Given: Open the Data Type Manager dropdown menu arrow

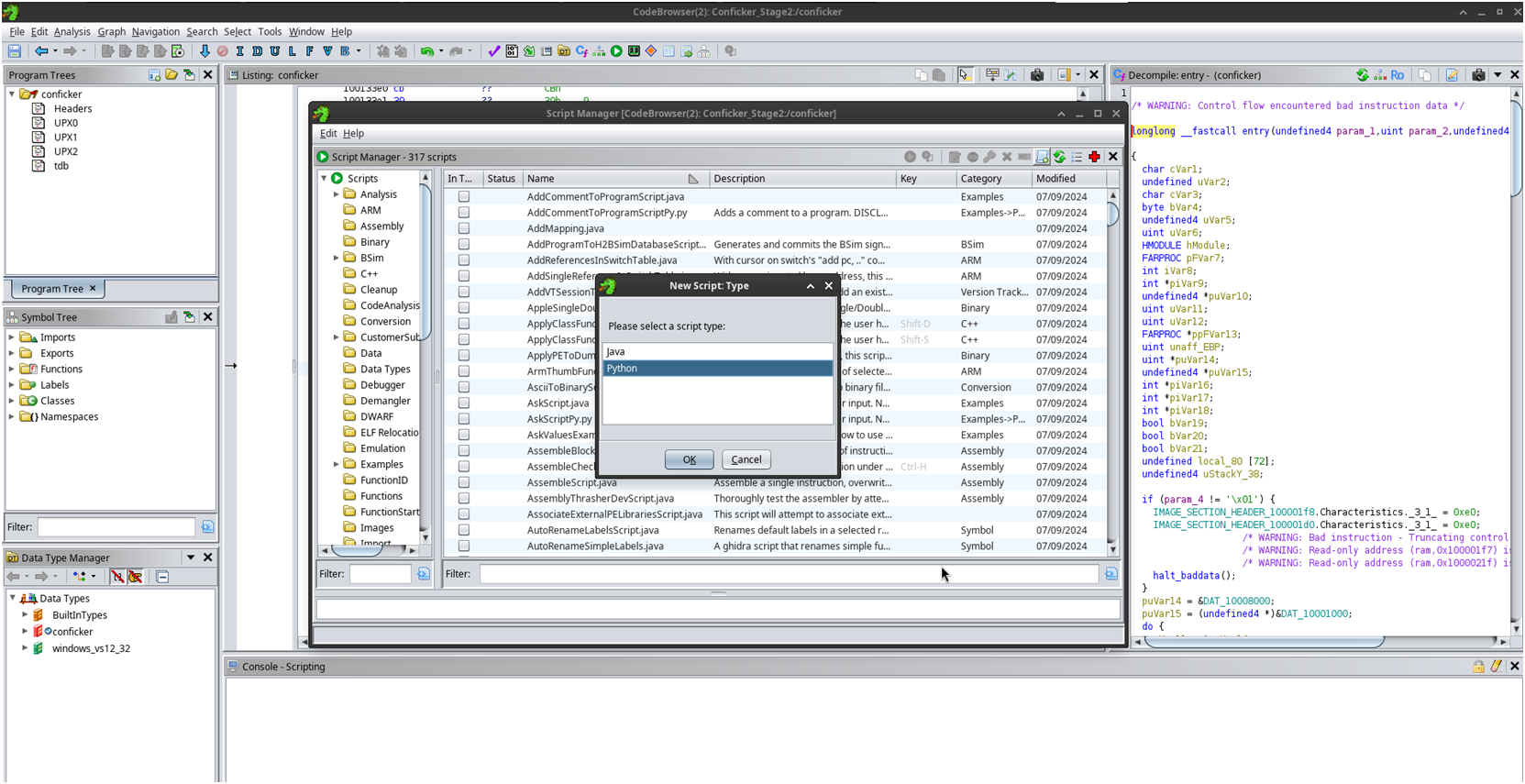Looking at the screenshot, I should (x=191, y=558).
